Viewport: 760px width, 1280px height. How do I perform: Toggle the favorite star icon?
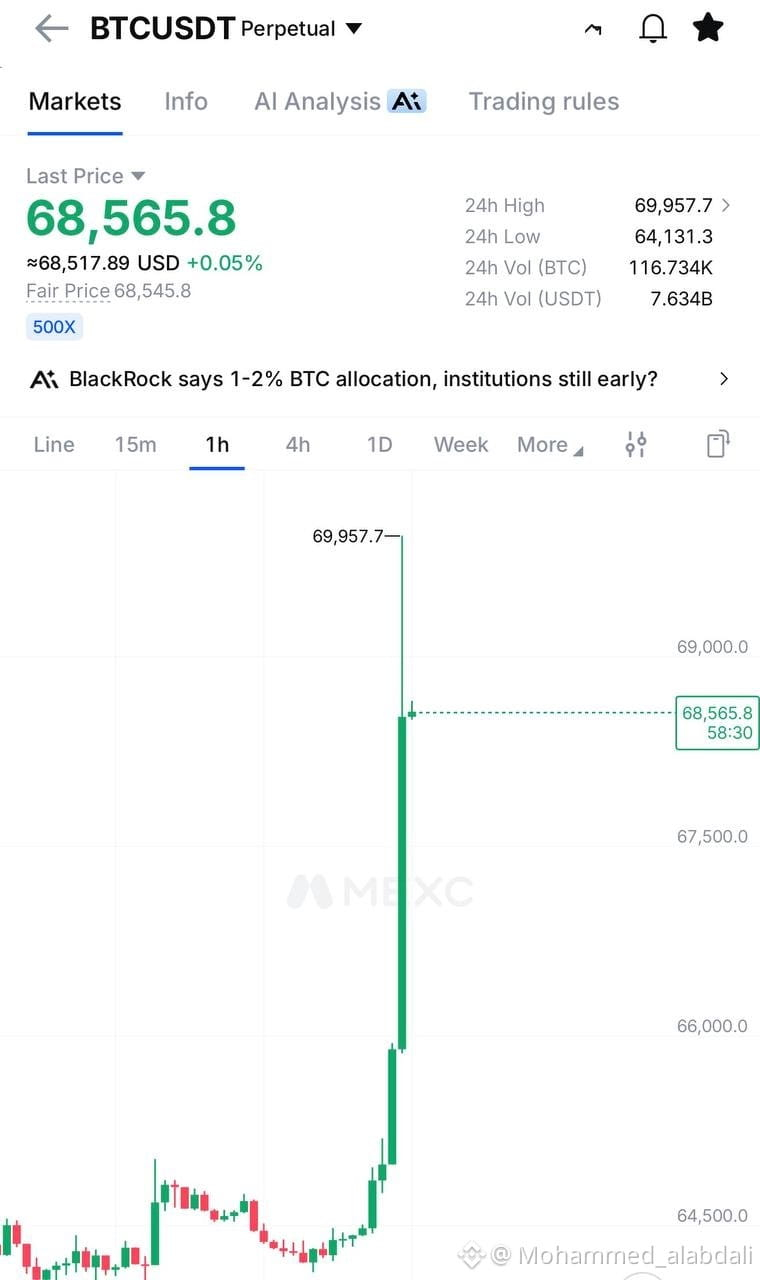click(x=708, y=28)
